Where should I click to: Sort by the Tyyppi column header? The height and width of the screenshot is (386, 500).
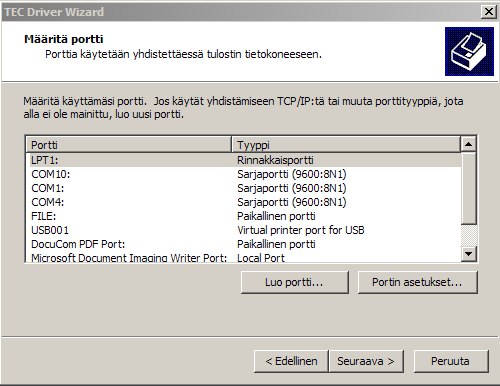[346, 145]
